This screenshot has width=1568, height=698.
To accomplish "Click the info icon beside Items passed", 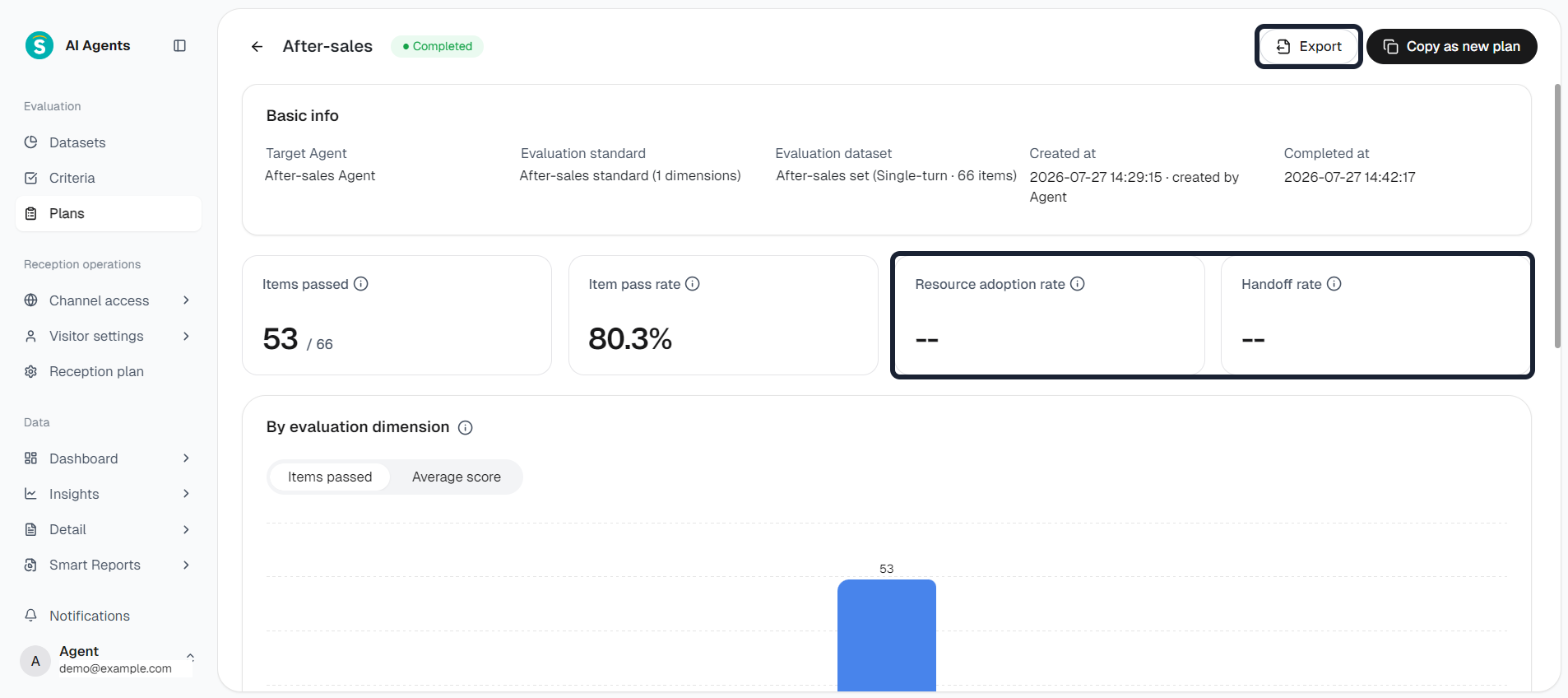I will click(x=361, y=284).
